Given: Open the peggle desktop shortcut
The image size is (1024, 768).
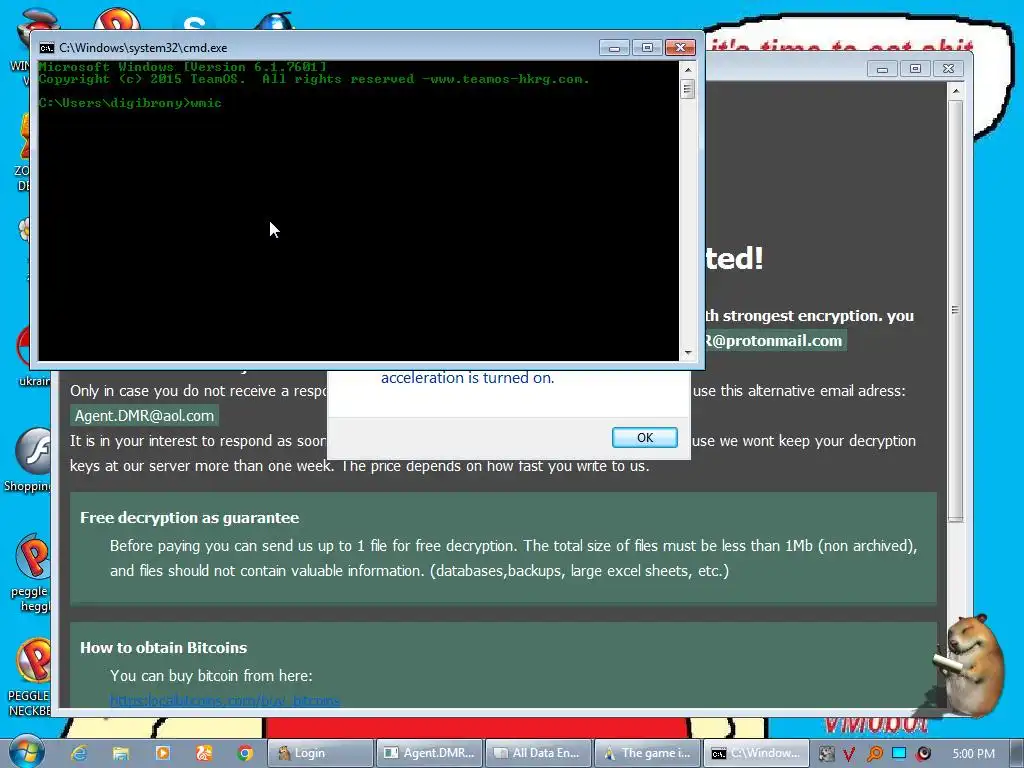Looking at the screenshot, I should 31,572.
